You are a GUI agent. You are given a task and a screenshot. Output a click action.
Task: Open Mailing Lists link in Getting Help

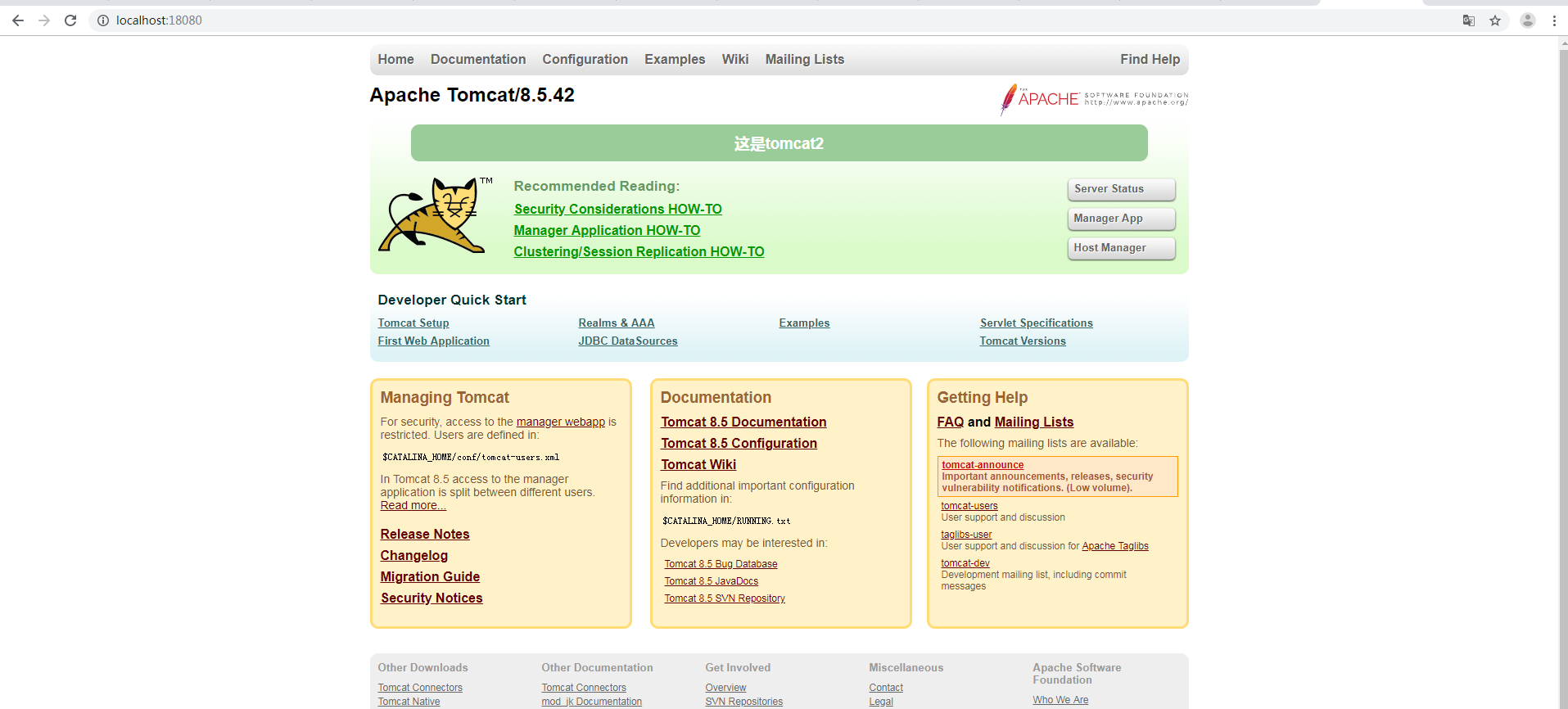click(x=1034, y=422)
